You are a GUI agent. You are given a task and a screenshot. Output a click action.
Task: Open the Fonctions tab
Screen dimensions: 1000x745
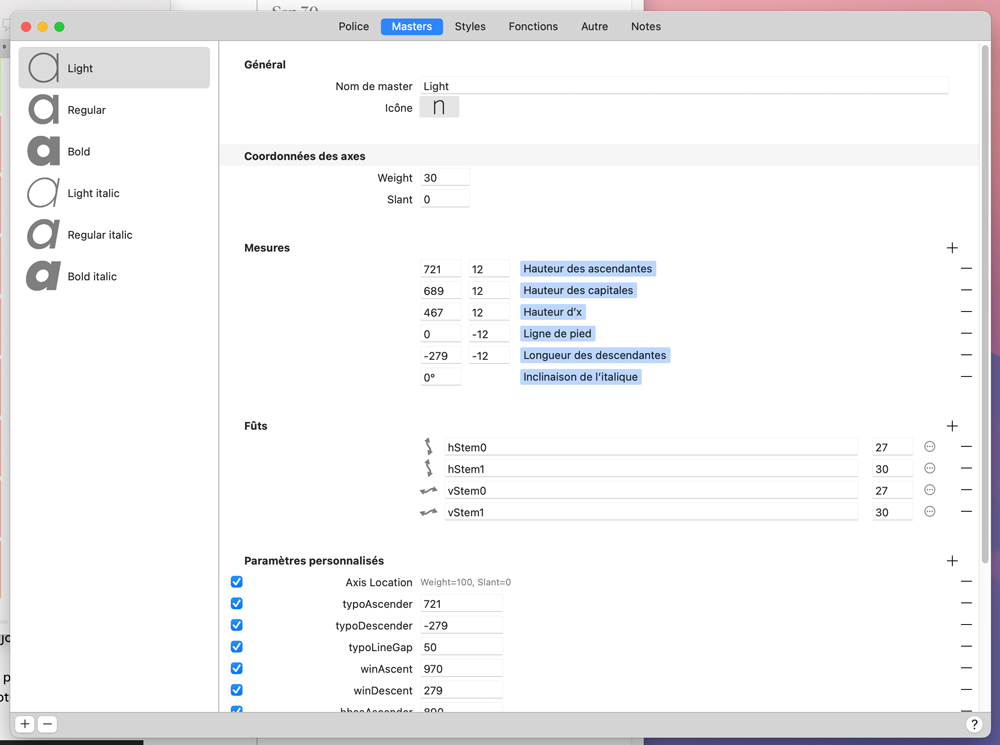533,27
